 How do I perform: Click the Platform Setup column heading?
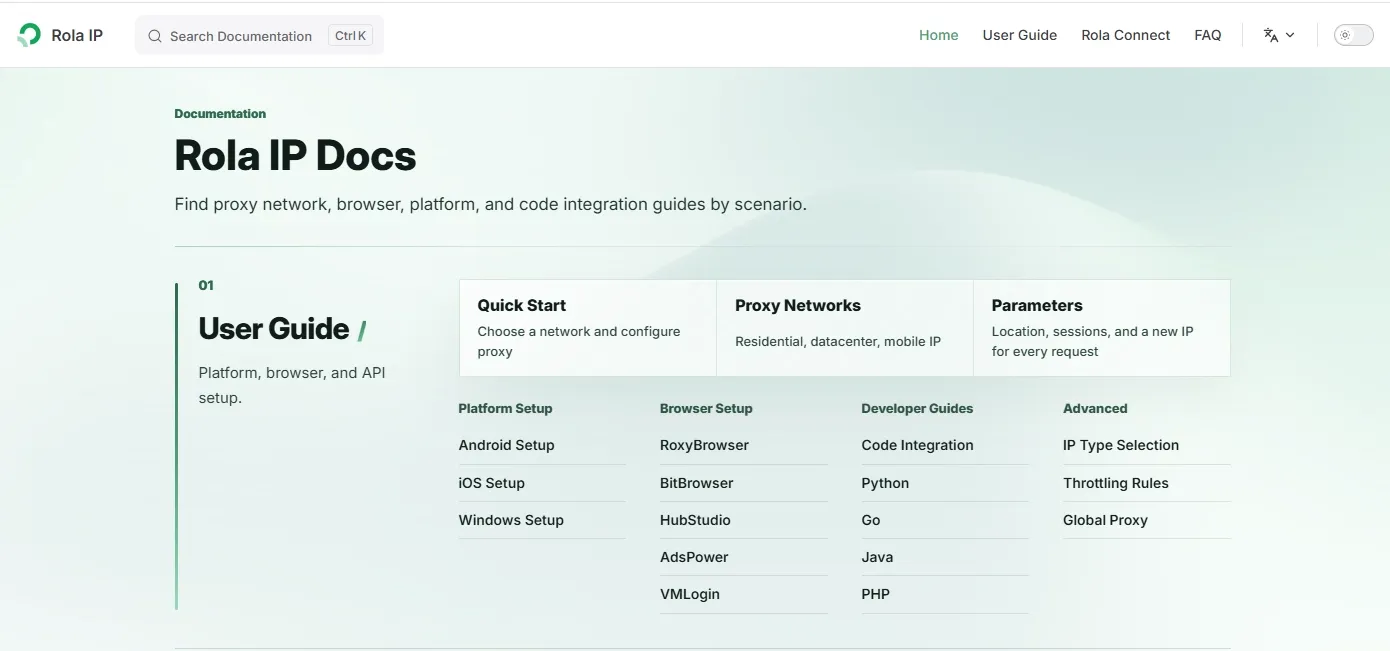click(x=505, y=408)
